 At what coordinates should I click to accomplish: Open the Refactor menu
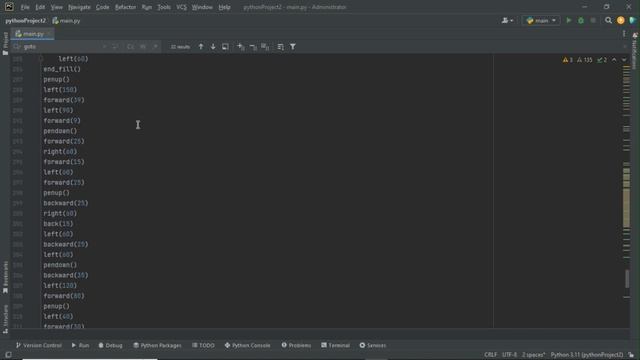(125, 7)
